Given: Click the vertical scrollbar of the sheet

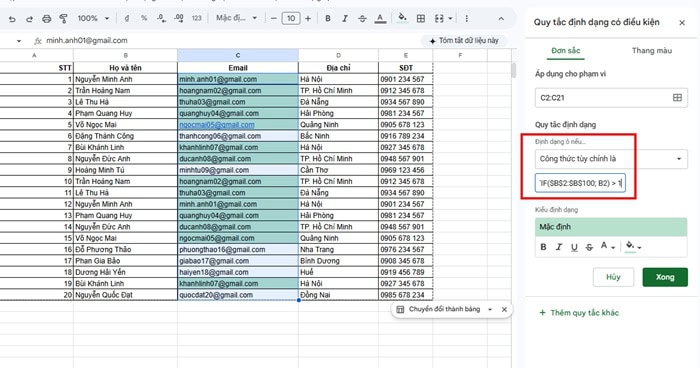Looking at the screenshot, I should point(514,71).
